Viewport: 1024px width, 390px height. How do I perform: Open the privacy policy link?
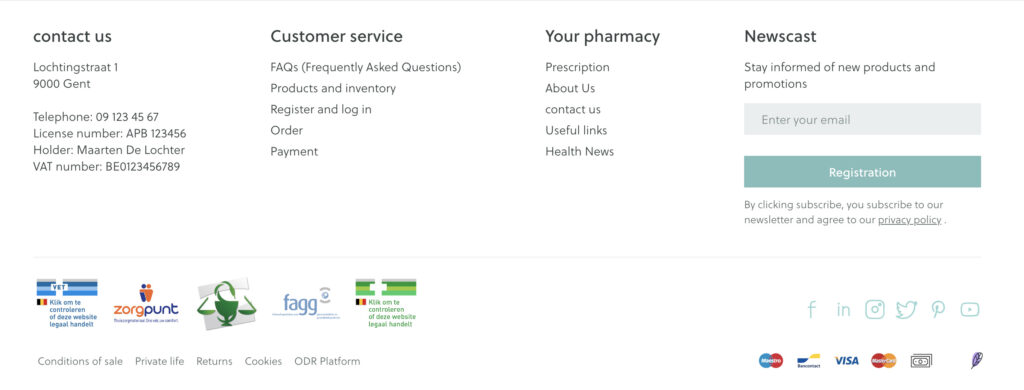(x=909, y=220)
